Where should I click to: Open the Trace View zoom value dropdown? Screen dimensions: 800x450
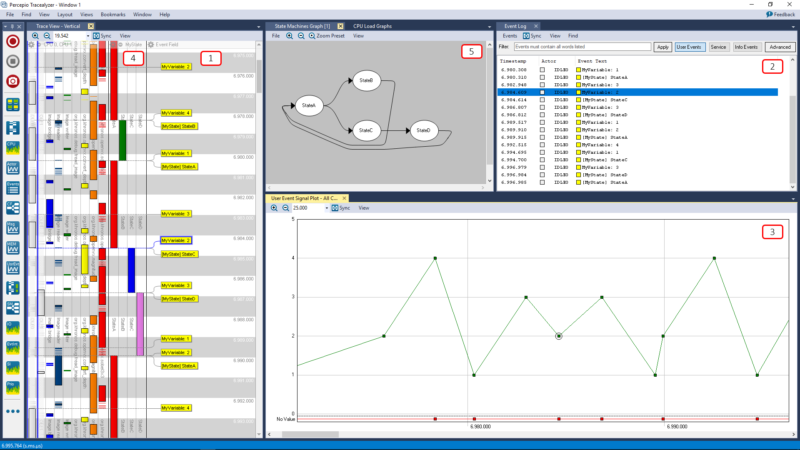[86, 36]
